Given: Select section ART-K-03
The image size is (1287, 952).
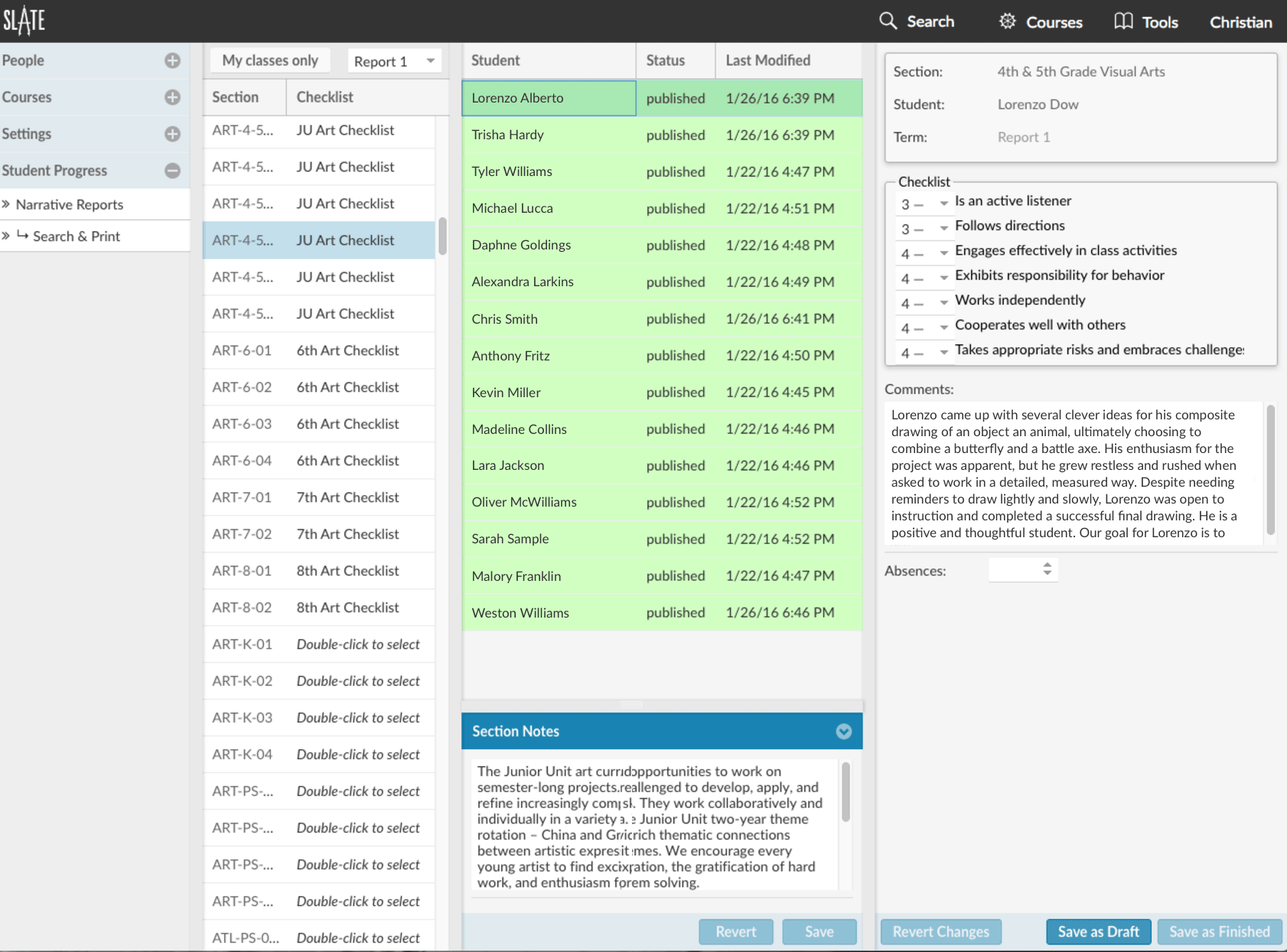Looking at the screenshot, I should 319,718.
